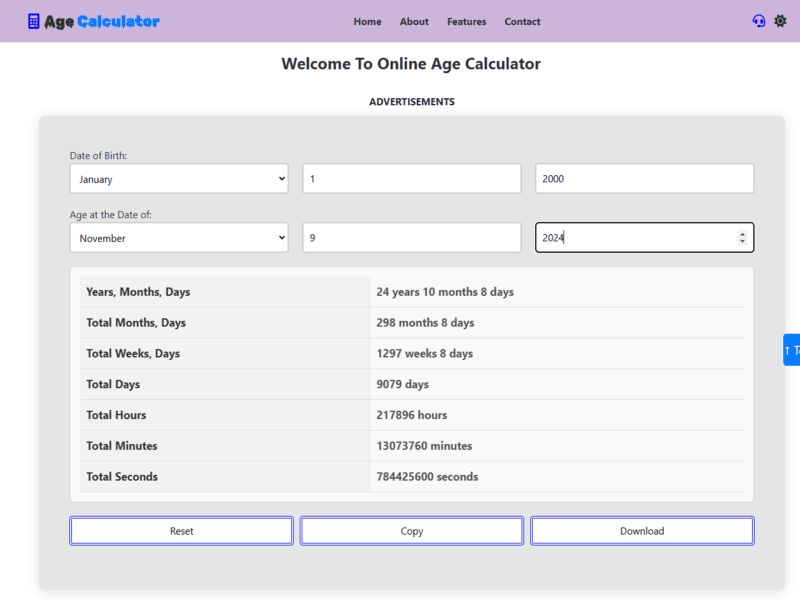Screen dimensions: 800x600
Task: Click the Age Calculator brand title
Action: (101, 21)
